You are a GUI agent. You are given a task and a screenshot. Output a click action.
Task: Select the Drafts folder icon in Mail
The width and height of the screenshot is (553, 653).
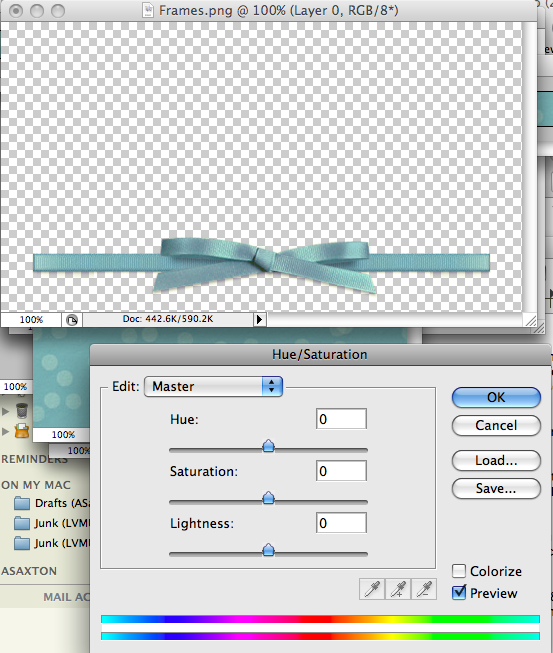coord(22,503)
